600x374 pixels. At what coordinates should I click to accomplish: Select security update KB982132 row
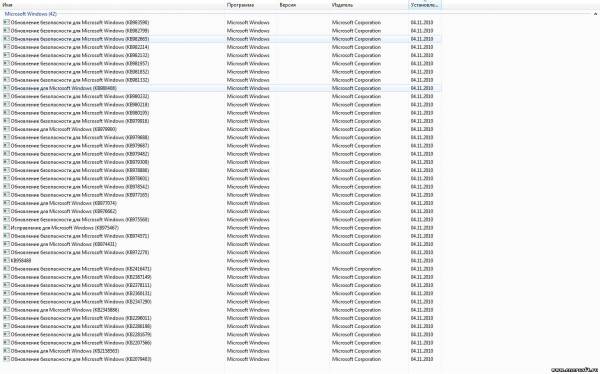[x=222, y=56]
